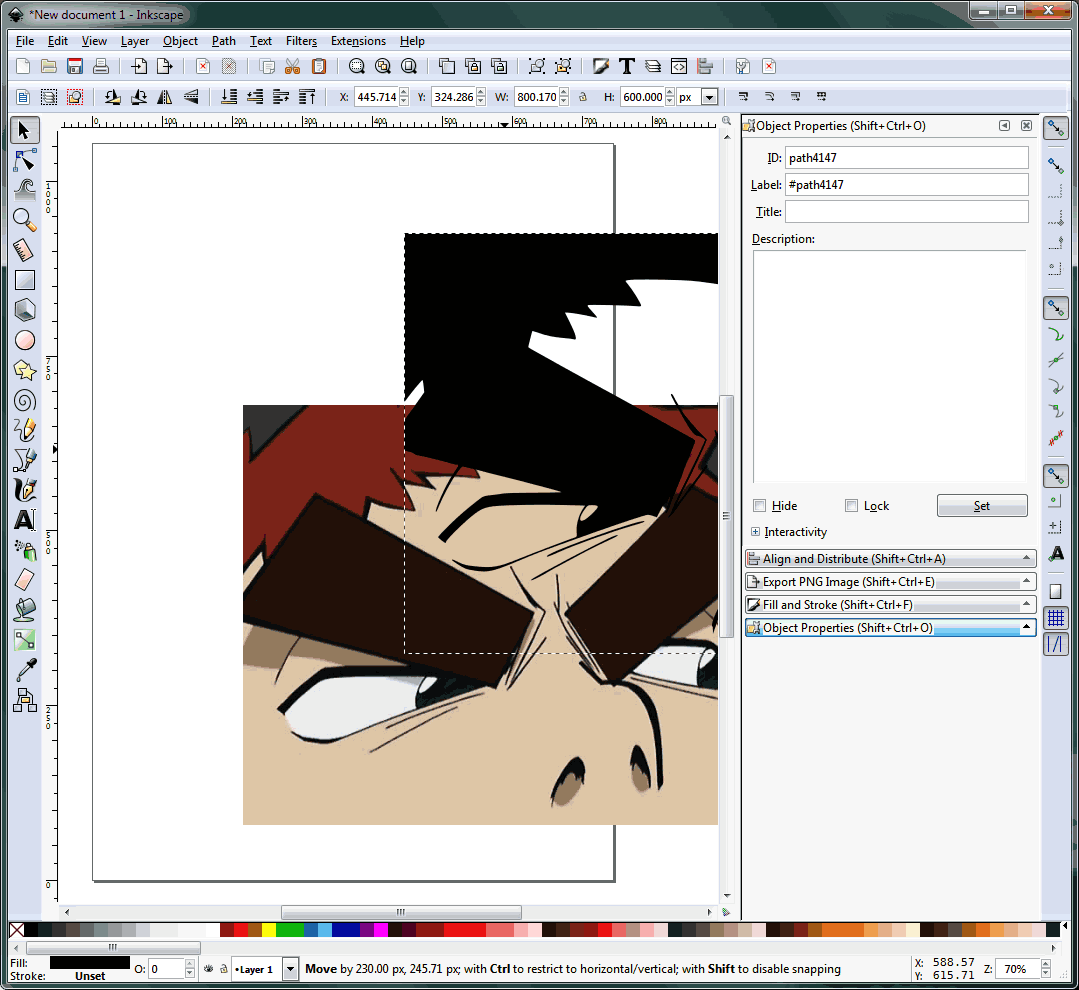Expand Export PNG Image panel
This screenshot has height=990, width=1079.
click(890, 582)
